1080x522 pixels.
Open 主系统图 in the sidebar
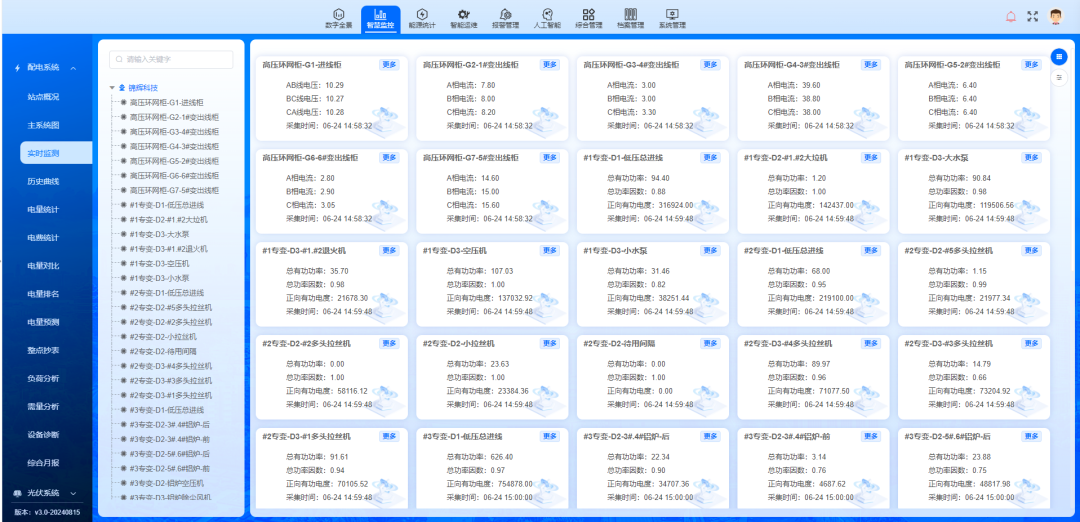point(43,125)
